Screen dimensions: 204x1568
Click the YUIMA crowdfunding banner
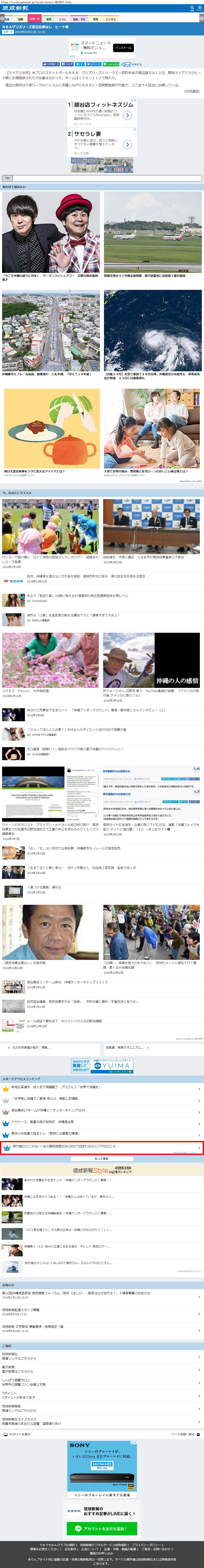coord(102,1065)
